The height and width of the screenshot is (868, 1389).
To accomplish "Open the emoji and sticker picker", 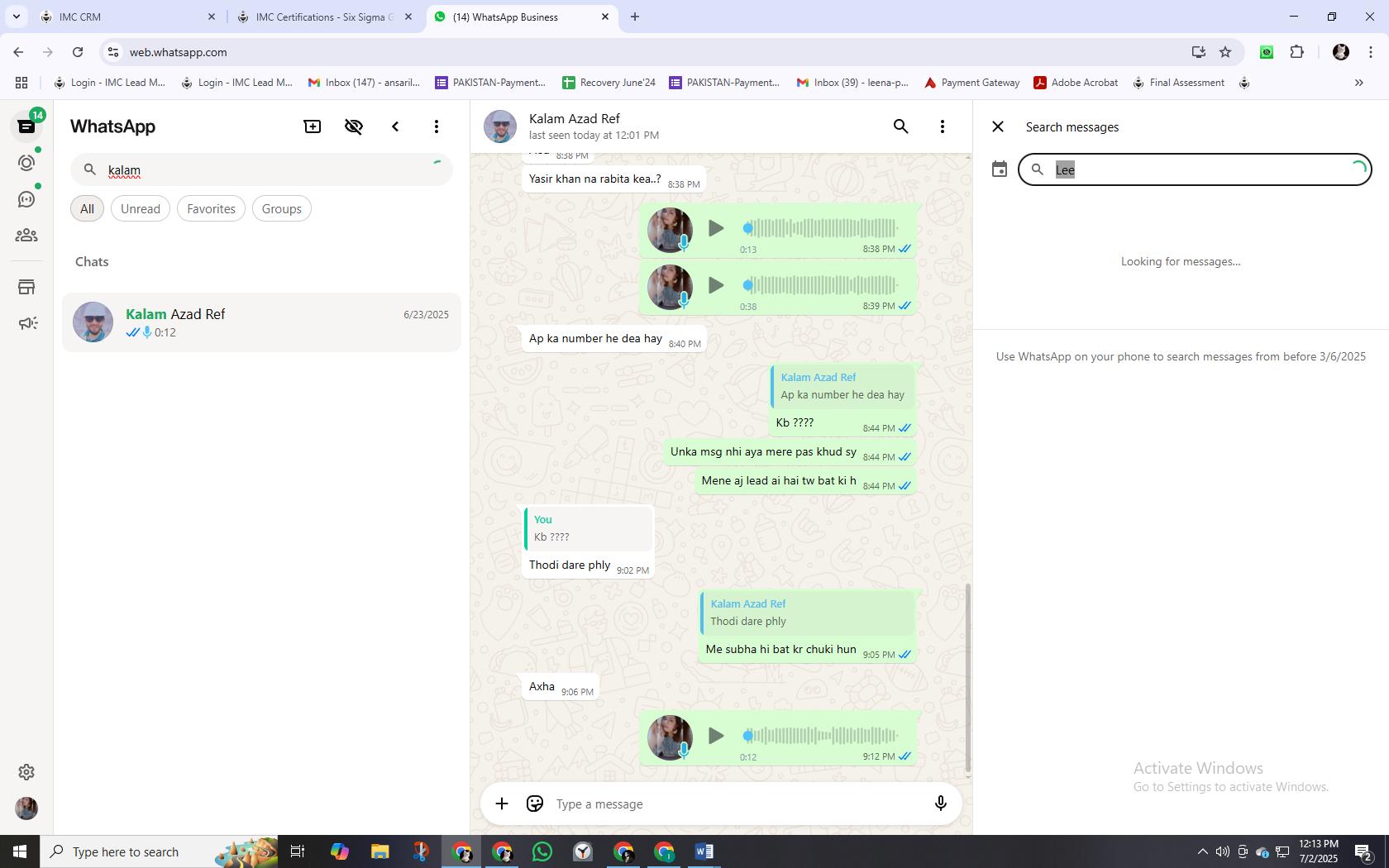I will coord(535,804).
